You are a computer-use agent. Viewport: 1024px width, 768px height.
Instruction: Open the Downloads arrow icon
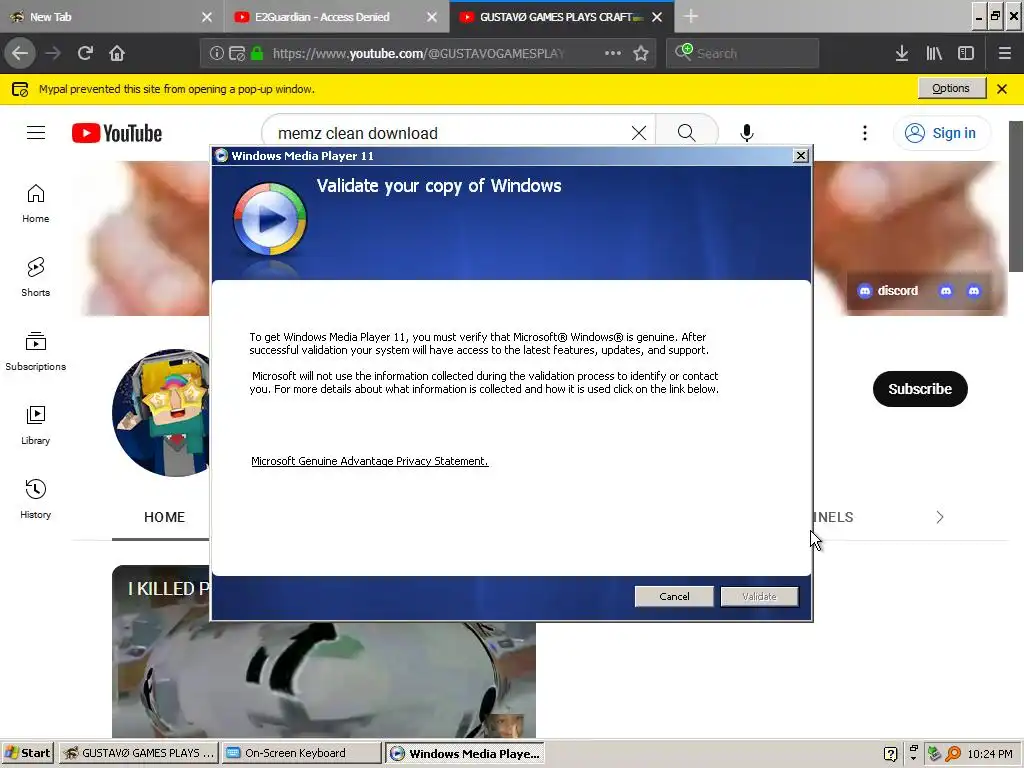coord(902,53)
